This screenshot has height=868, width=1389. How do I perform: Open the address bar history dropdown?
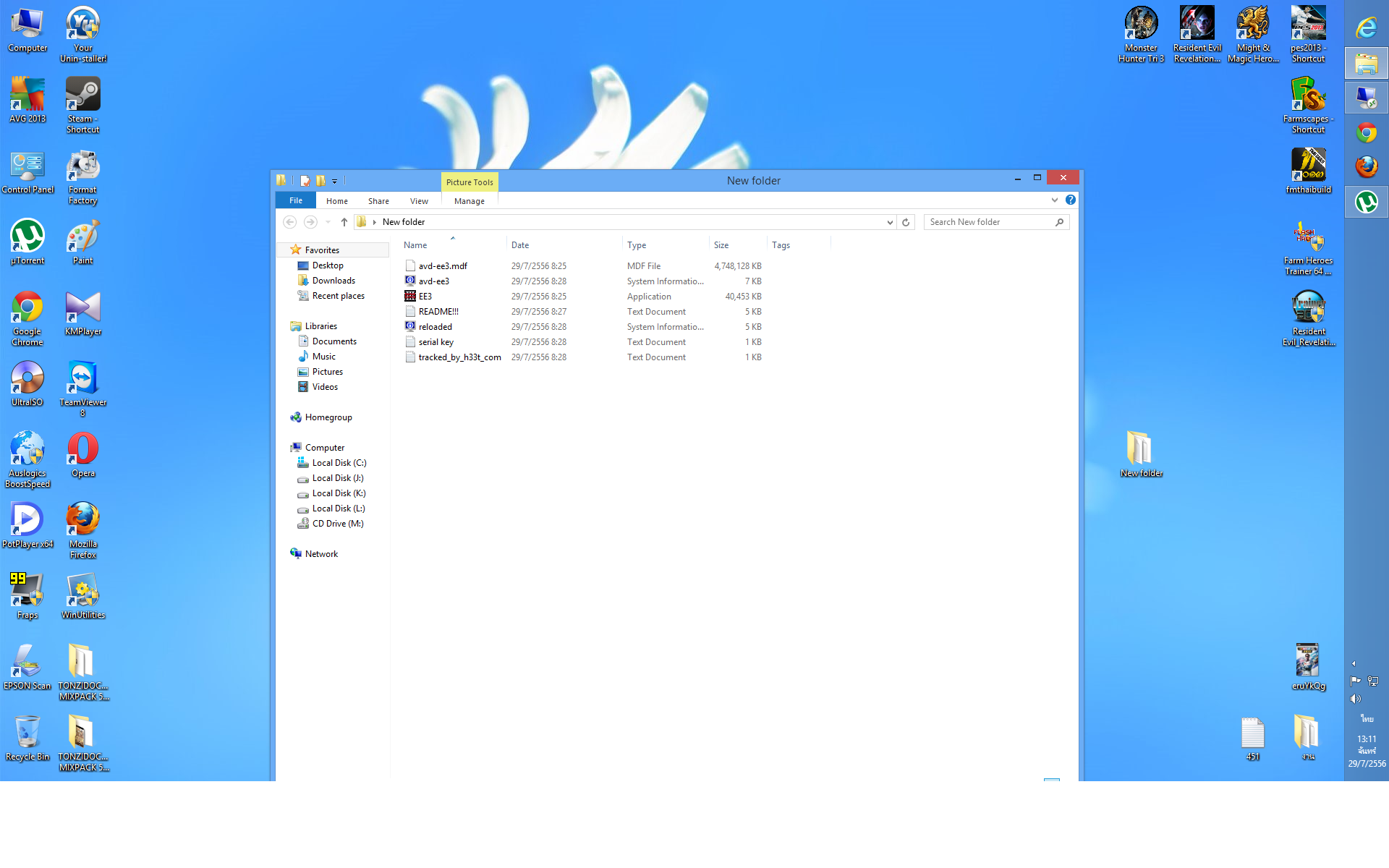(x=890, y=222)
